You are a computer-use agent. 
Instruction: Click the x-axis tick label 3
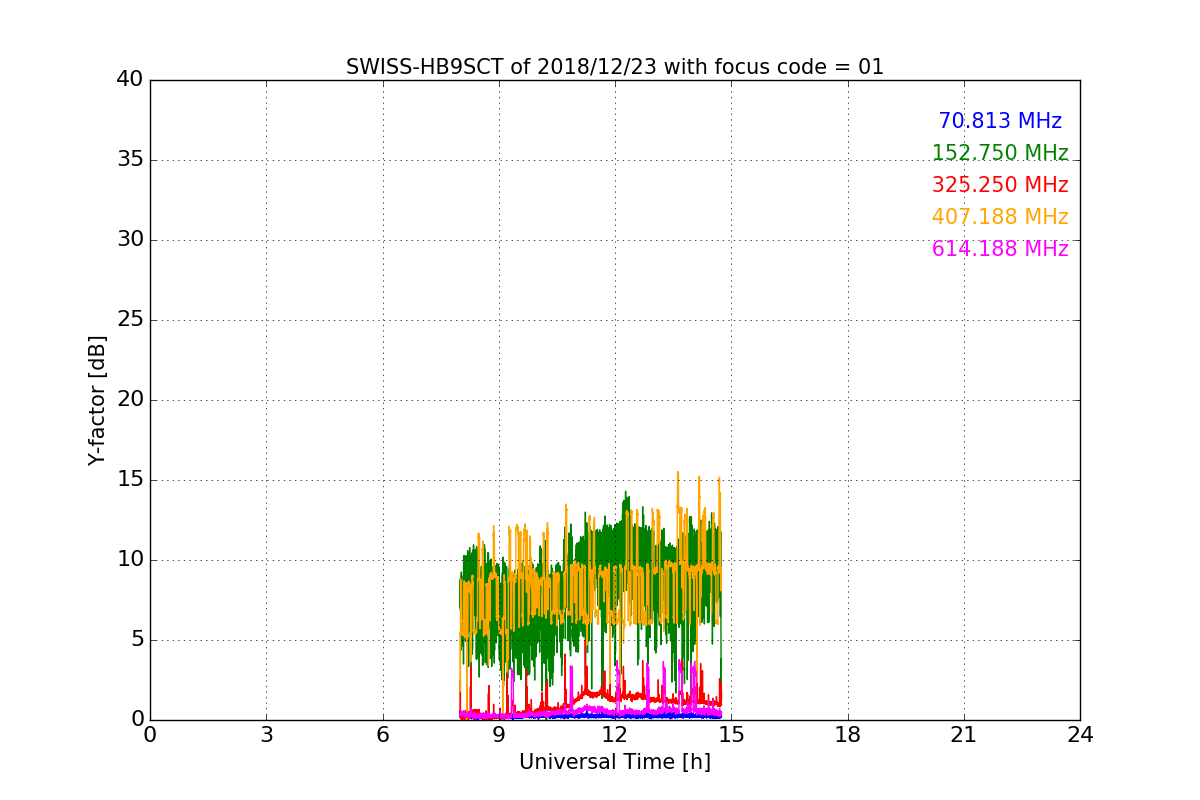point(266,735)
